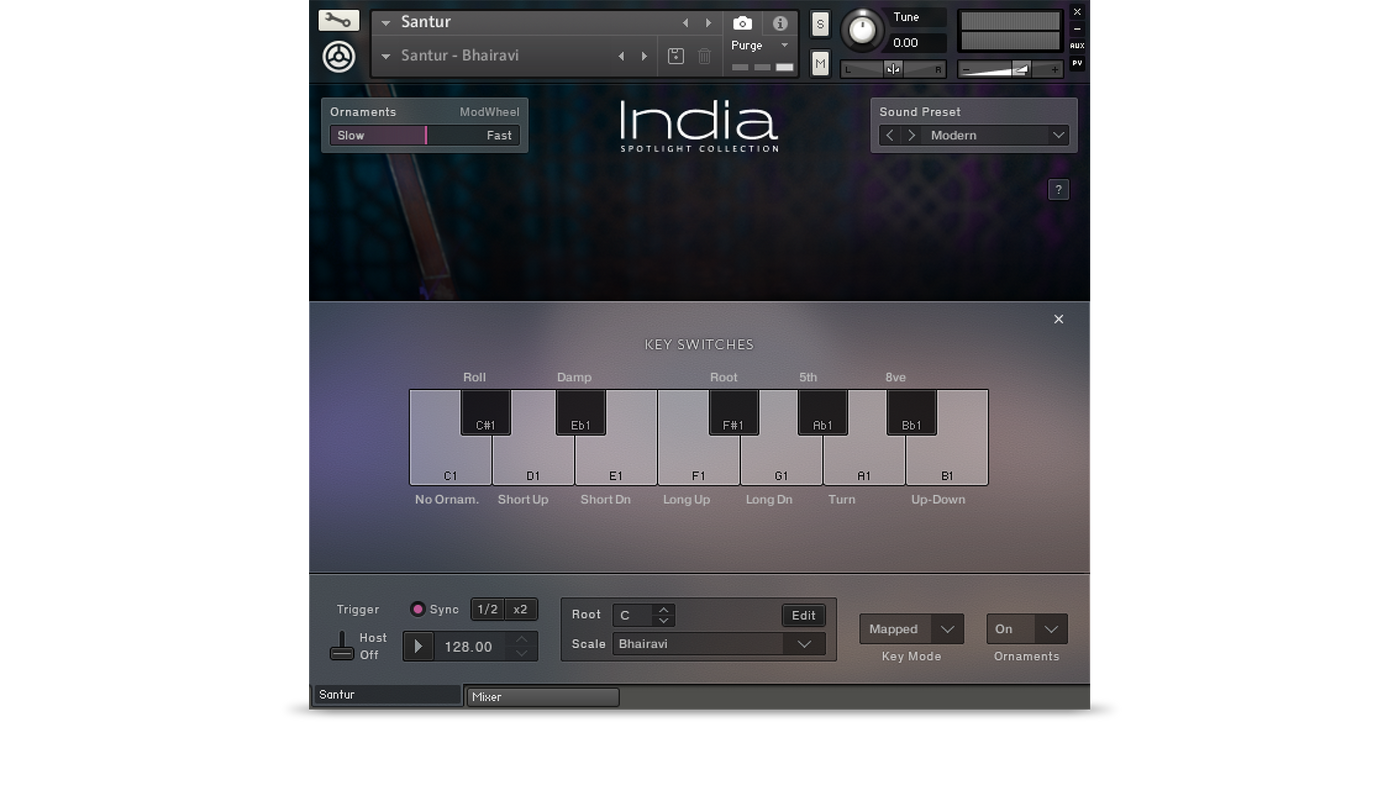Screen dimensions: 1400x804
Task: Open instrument info with the i icon
Action: [780, 23]
